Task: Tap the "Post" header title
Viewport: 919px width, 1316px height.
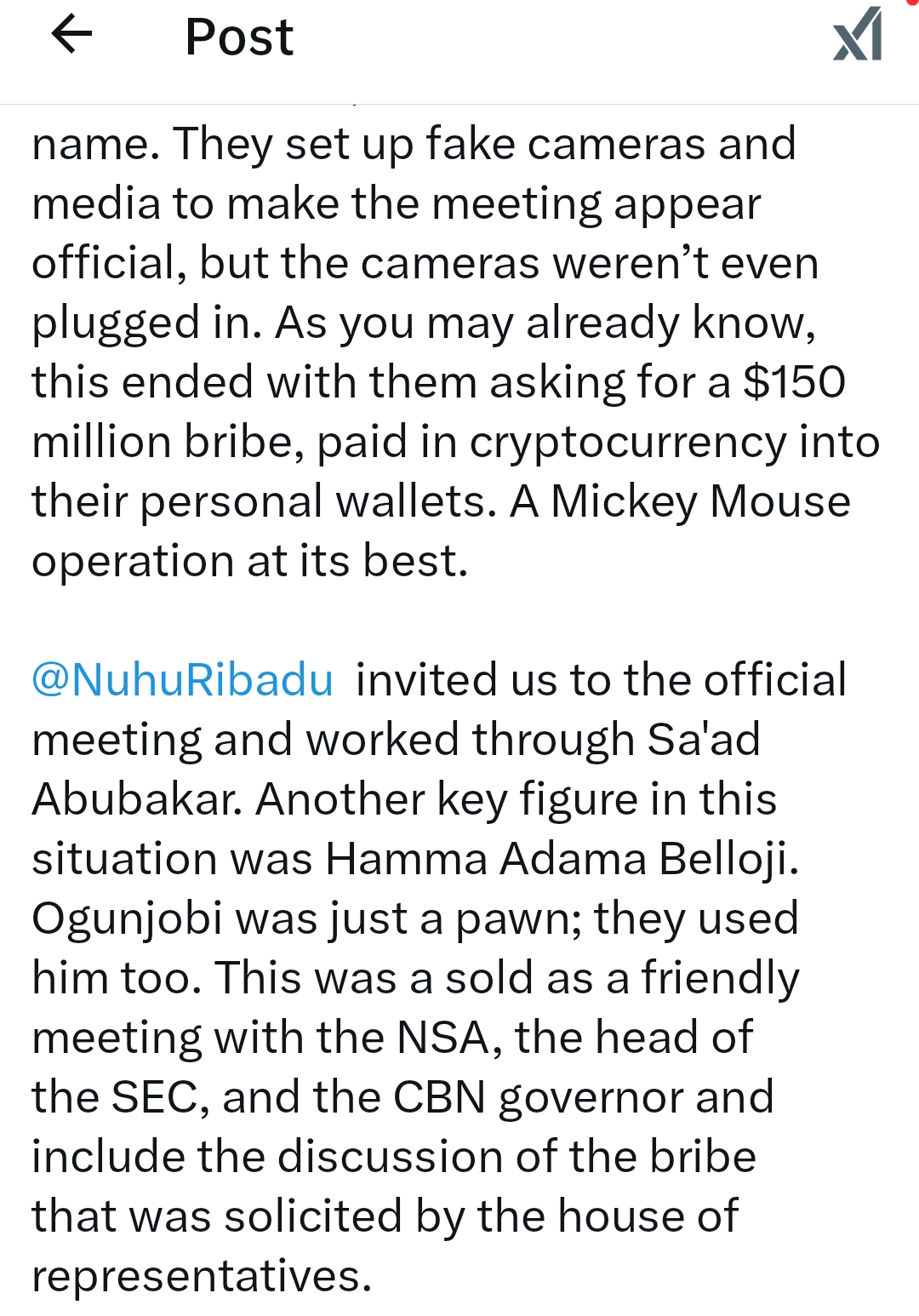Action: tap(239, 37)
